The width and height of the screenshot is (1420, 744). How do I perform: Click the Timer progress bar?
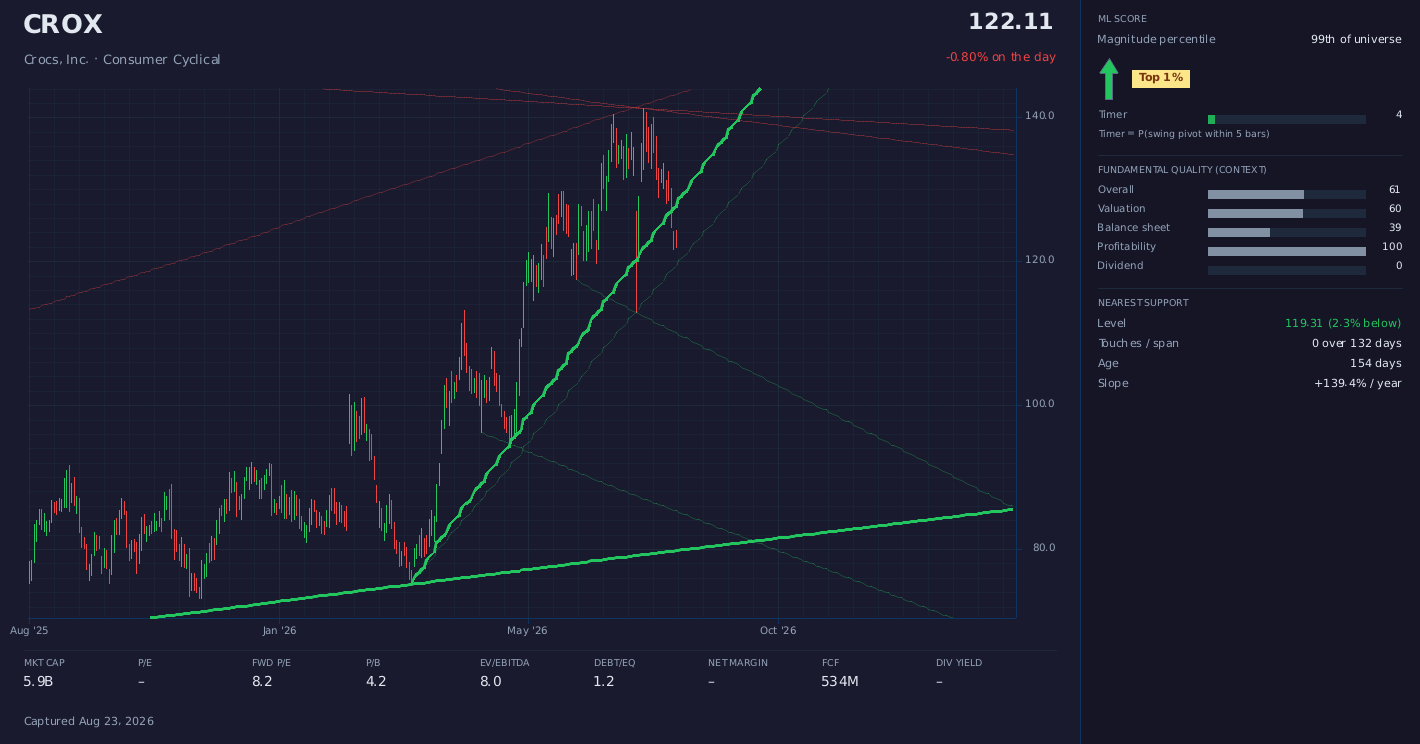pyautogui.click(x=1287, y=119)
